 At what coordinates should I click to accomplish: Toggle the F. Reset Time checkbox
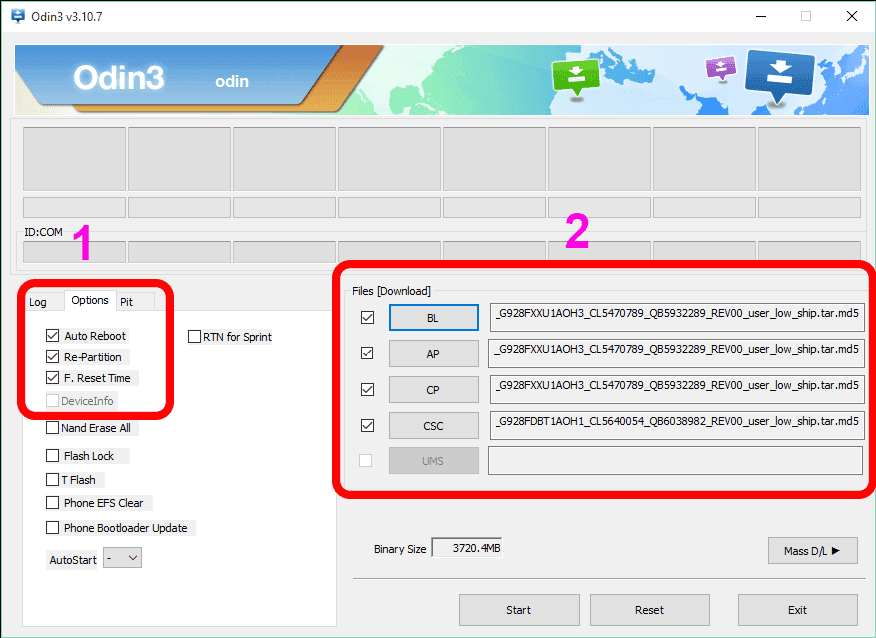click(x=53, y=378)
